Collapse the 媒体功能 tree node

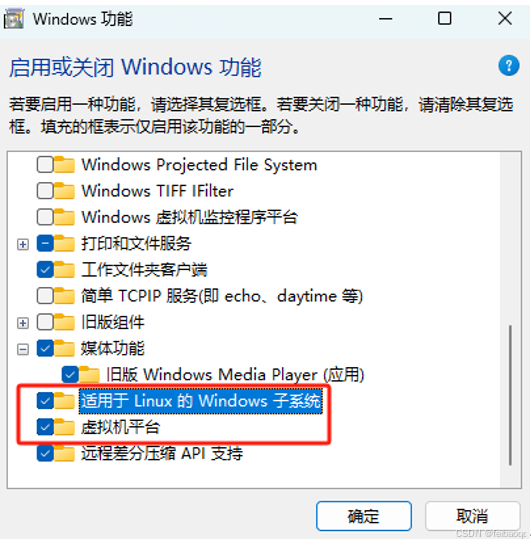23,349
